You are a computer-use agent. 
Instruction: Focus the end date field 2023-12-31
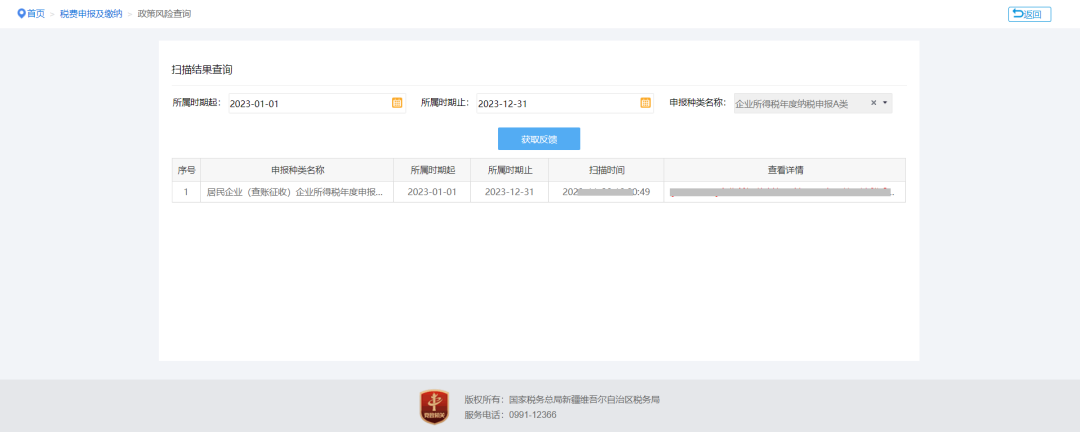(555, 103)
